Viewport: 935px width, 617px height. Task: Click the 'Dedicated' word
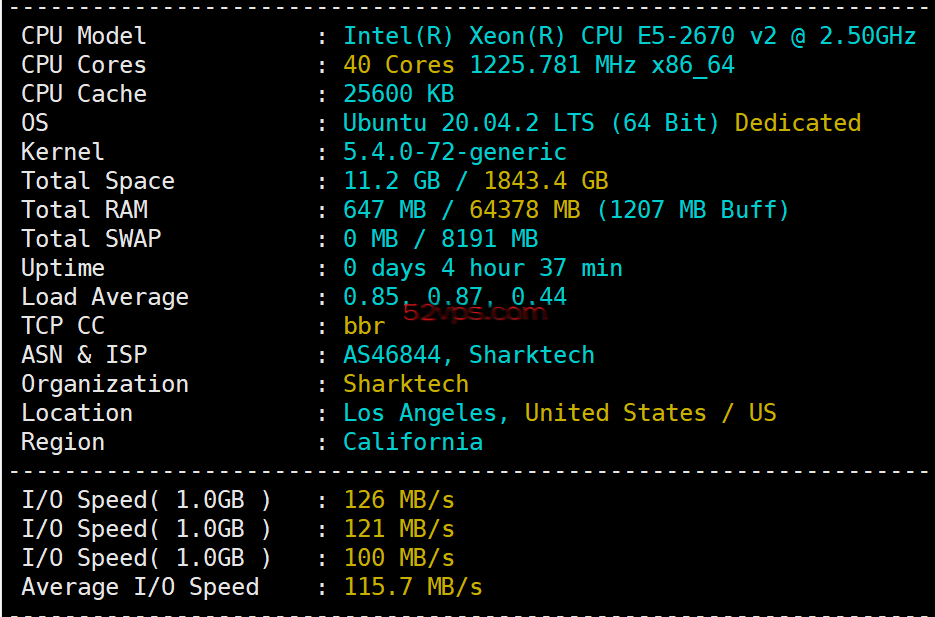(x=798, y=123)
